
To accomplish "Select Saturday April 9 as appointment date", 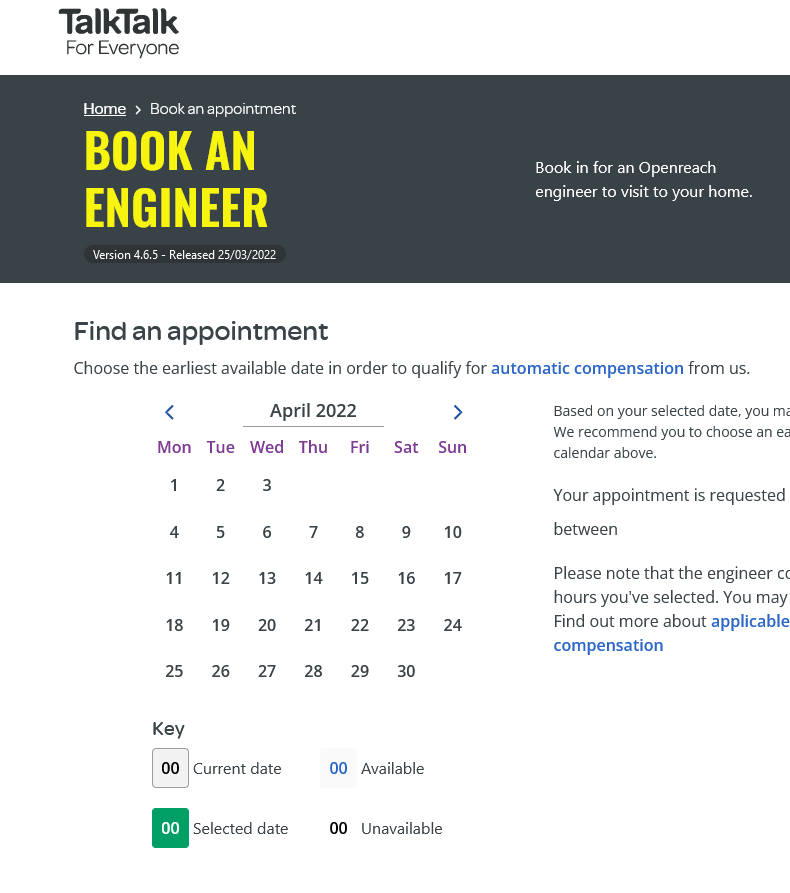I will [x=406, y=532].
